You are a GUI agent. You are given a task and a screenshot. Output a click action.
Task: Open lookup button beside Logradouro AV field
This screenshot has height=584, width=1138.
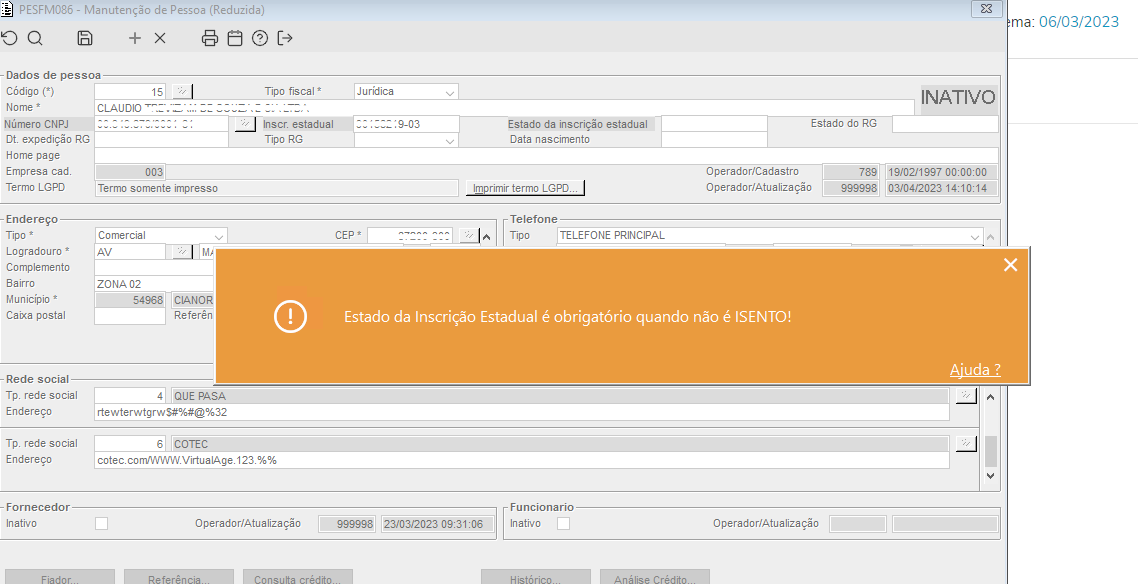[182, 252]
